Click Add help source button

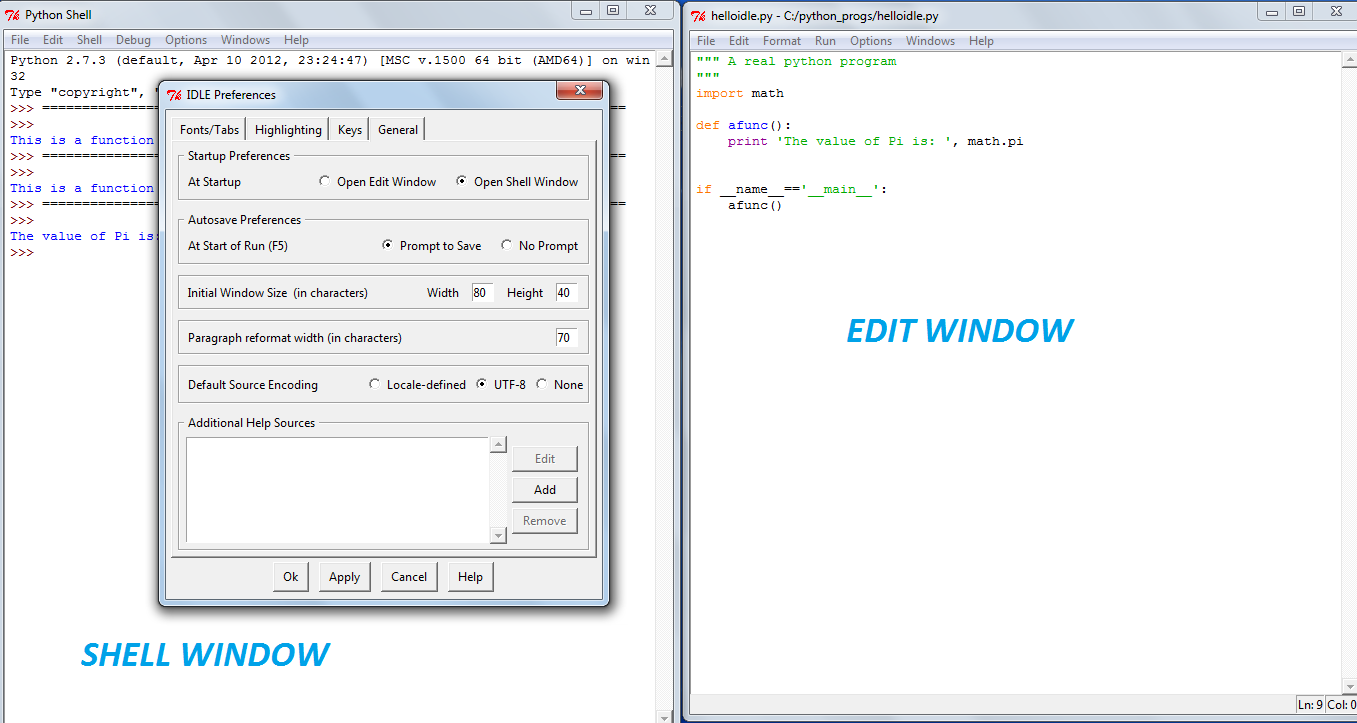[x=545, y=490]
